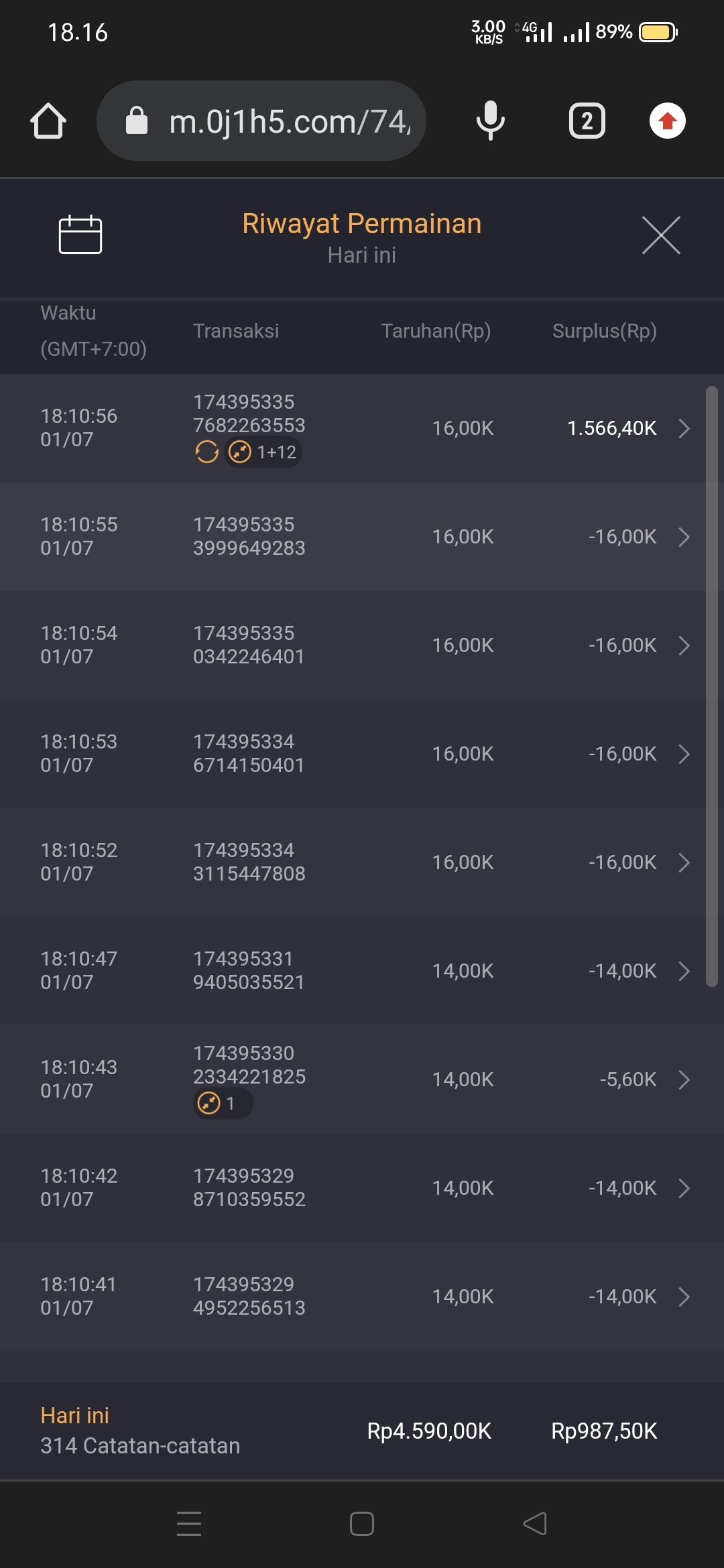Tap the bonus badge labeled 1
This screenshot has width=724, height=1568.
click(x=222, y=1103)
